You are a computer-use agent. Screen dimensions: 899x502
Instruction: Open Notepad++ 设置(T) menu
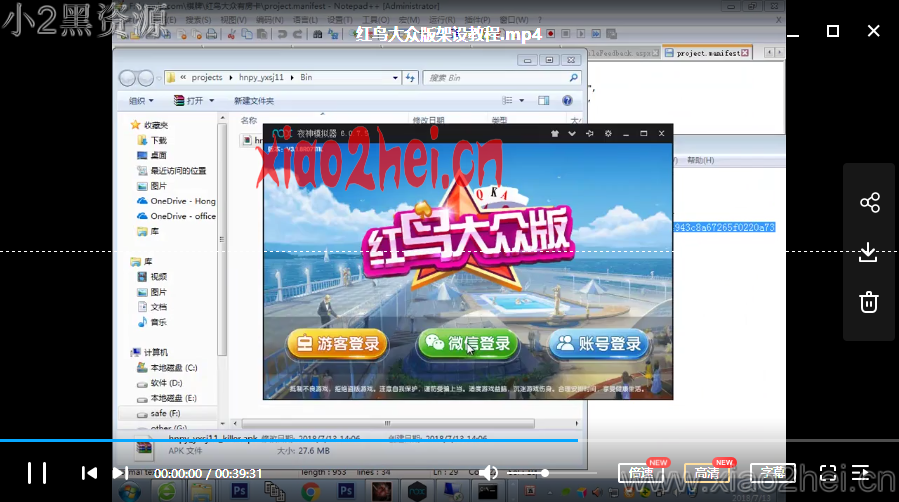point(340,20)
